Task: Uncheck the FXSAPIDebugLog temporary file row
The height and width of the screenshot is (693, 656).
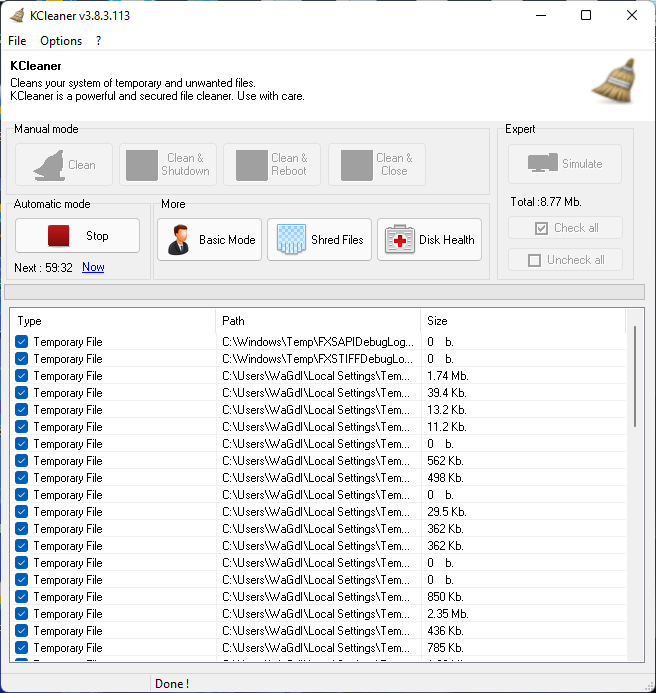Action: [21, 342]
